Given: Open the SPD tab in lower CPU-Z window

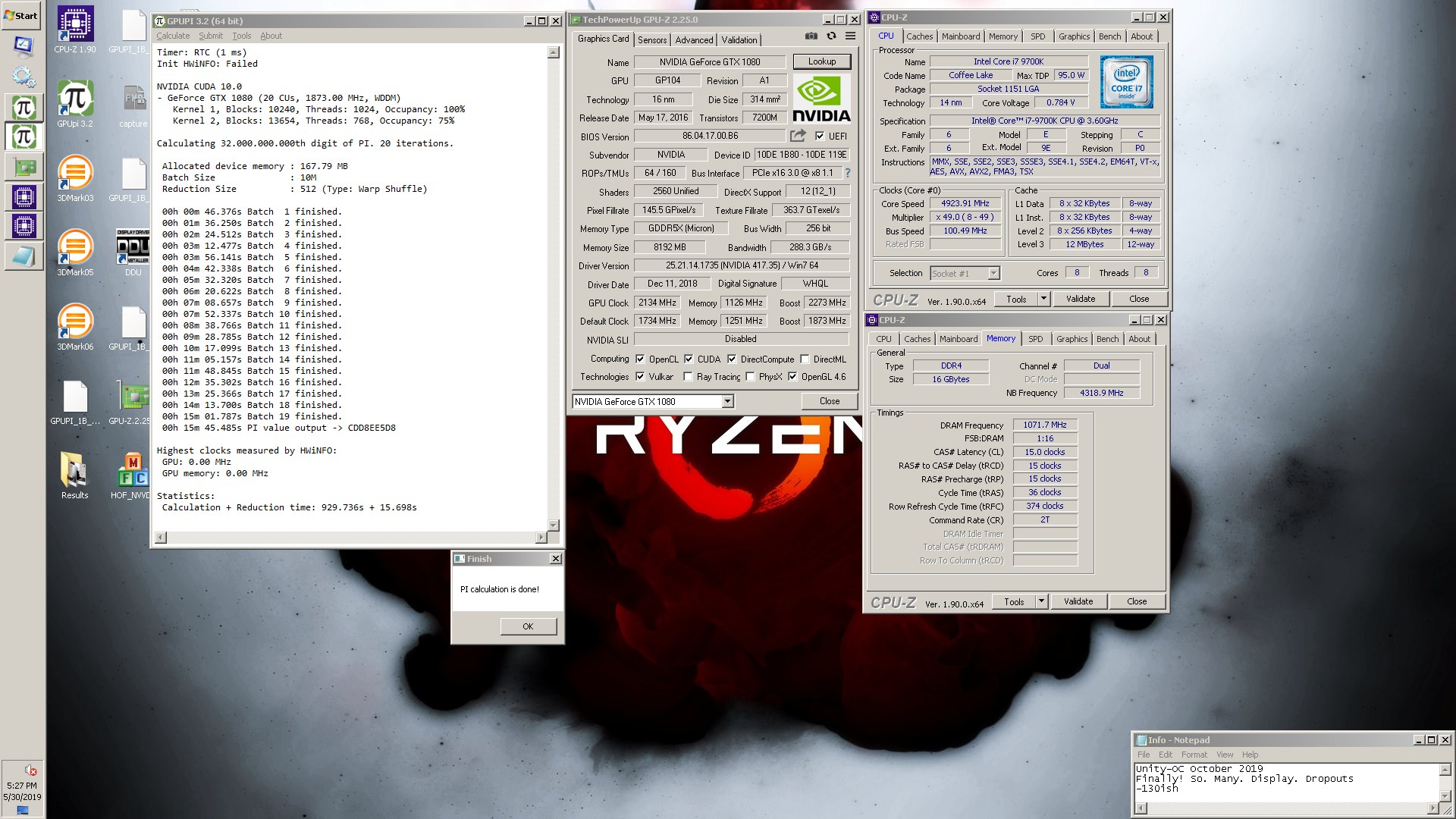Looking at the screenshot, I should [x=1036, y=339].
